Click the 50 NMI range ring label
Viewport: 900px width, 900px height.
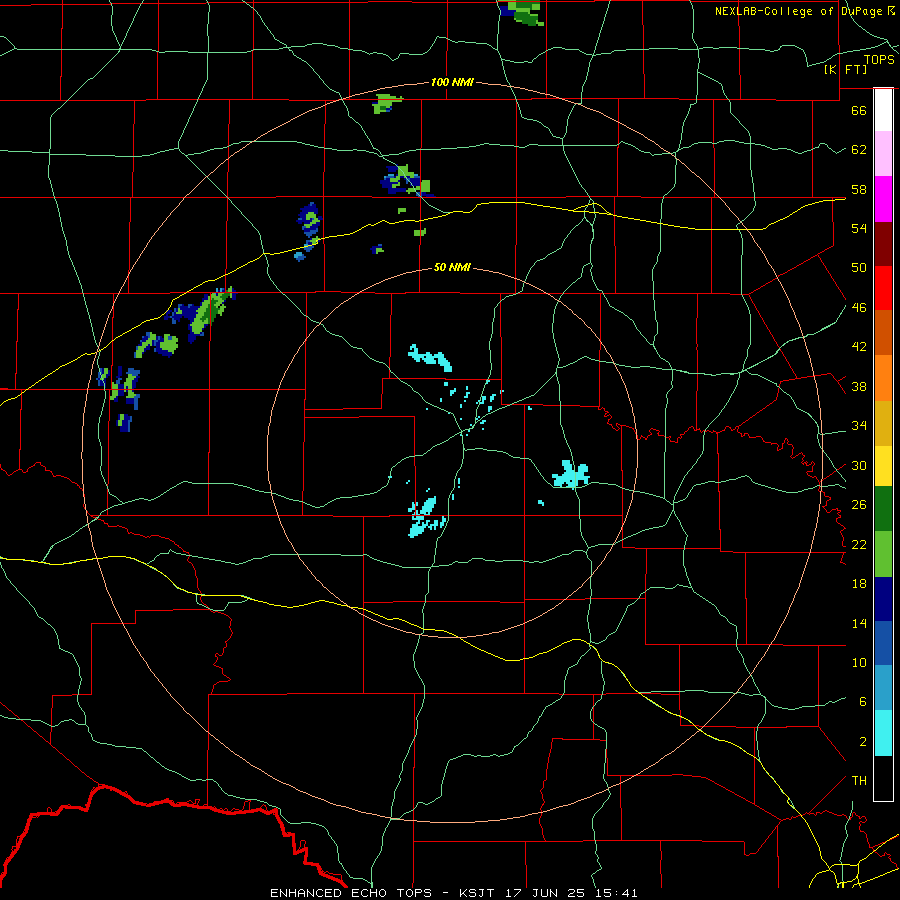pos(452,267)
